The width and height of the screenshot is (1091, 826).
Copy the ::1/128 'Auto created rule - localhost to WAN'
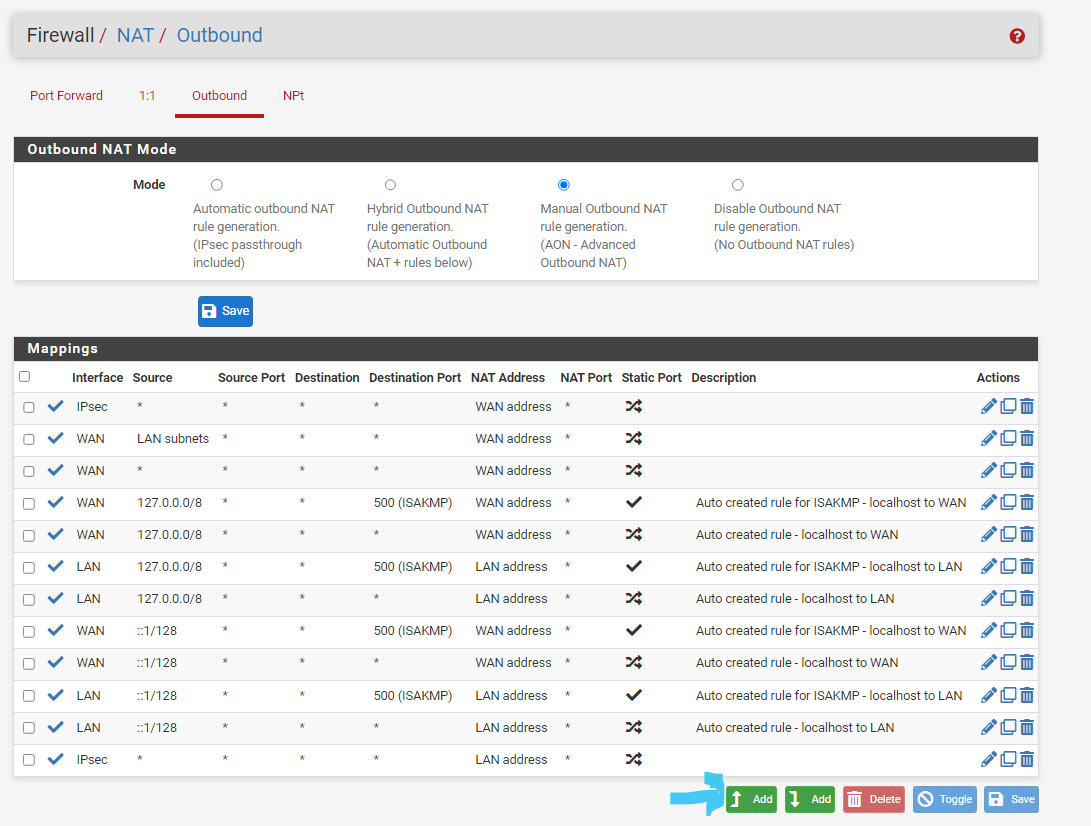point(1008,662)
